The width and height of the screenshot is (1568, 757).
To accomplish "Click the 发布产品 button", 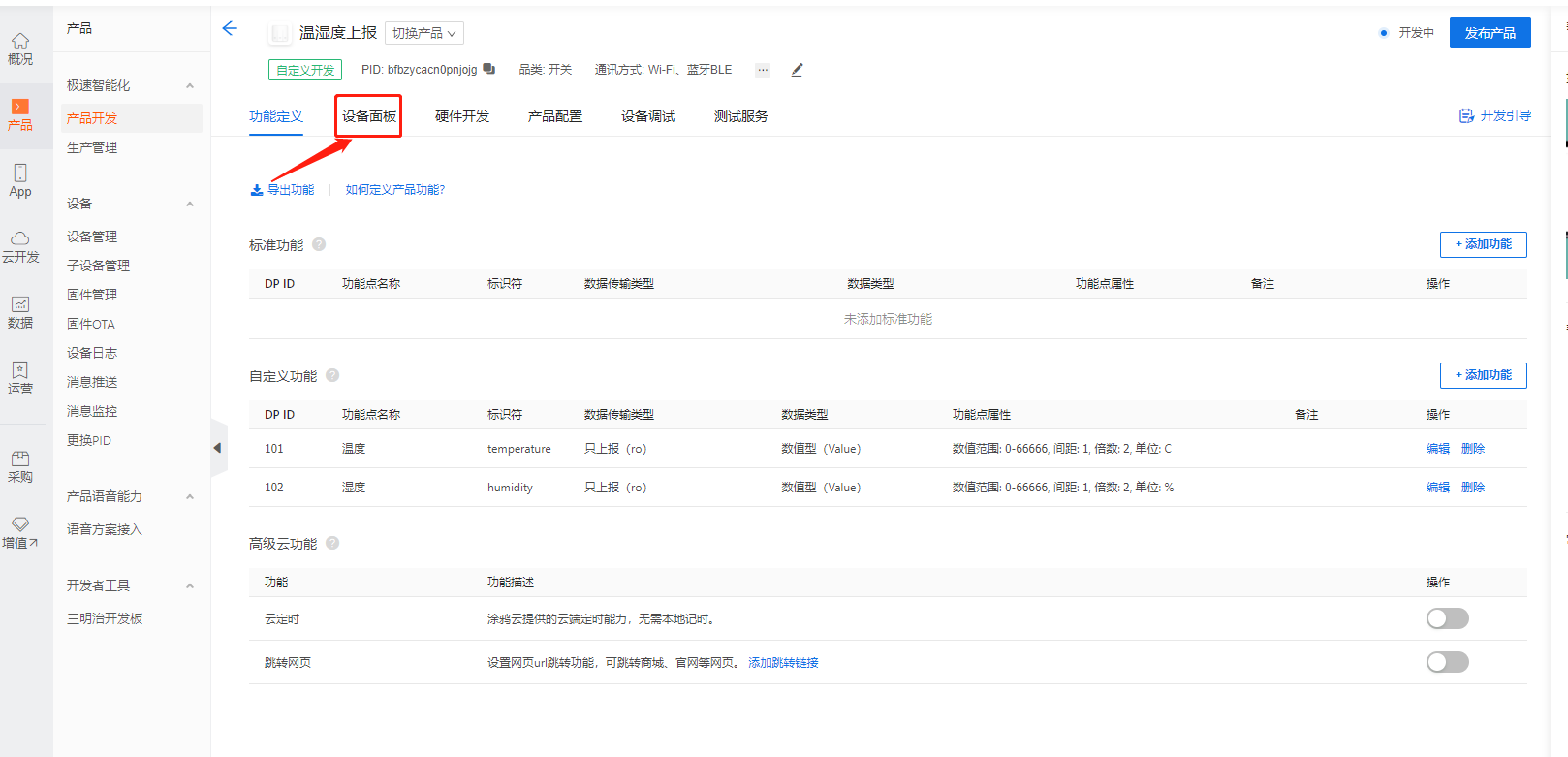I will point(1490,33).
